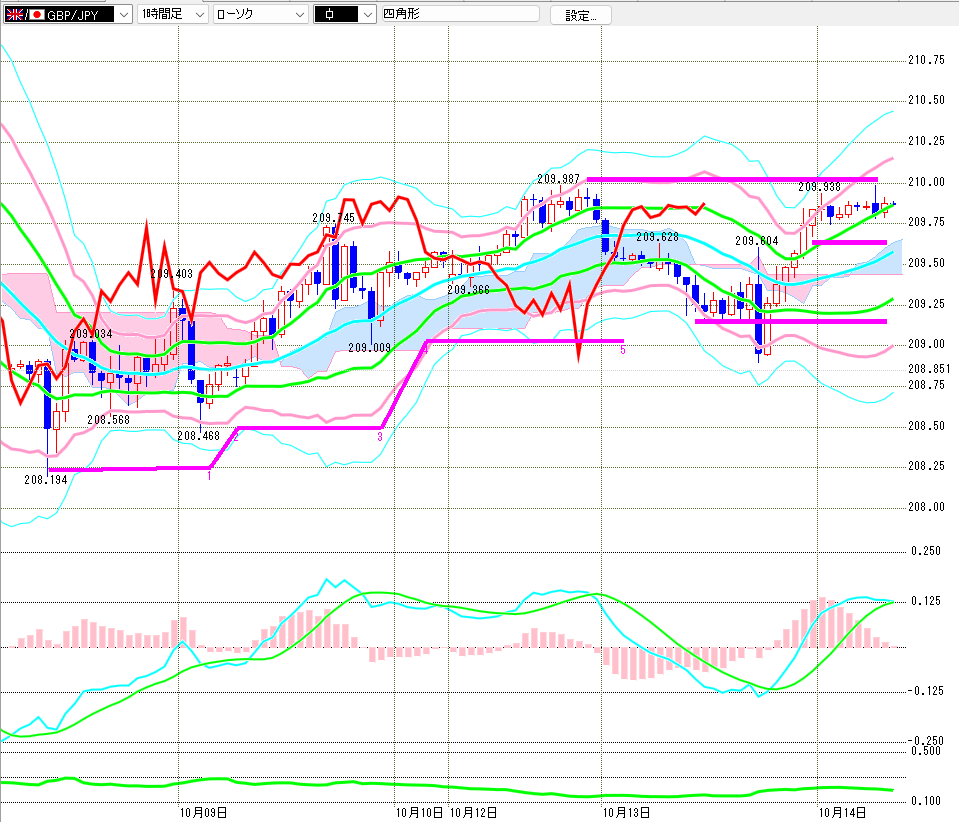Click the 10月14日 date label
959x822 pixels.
click(x=842, y=813)
